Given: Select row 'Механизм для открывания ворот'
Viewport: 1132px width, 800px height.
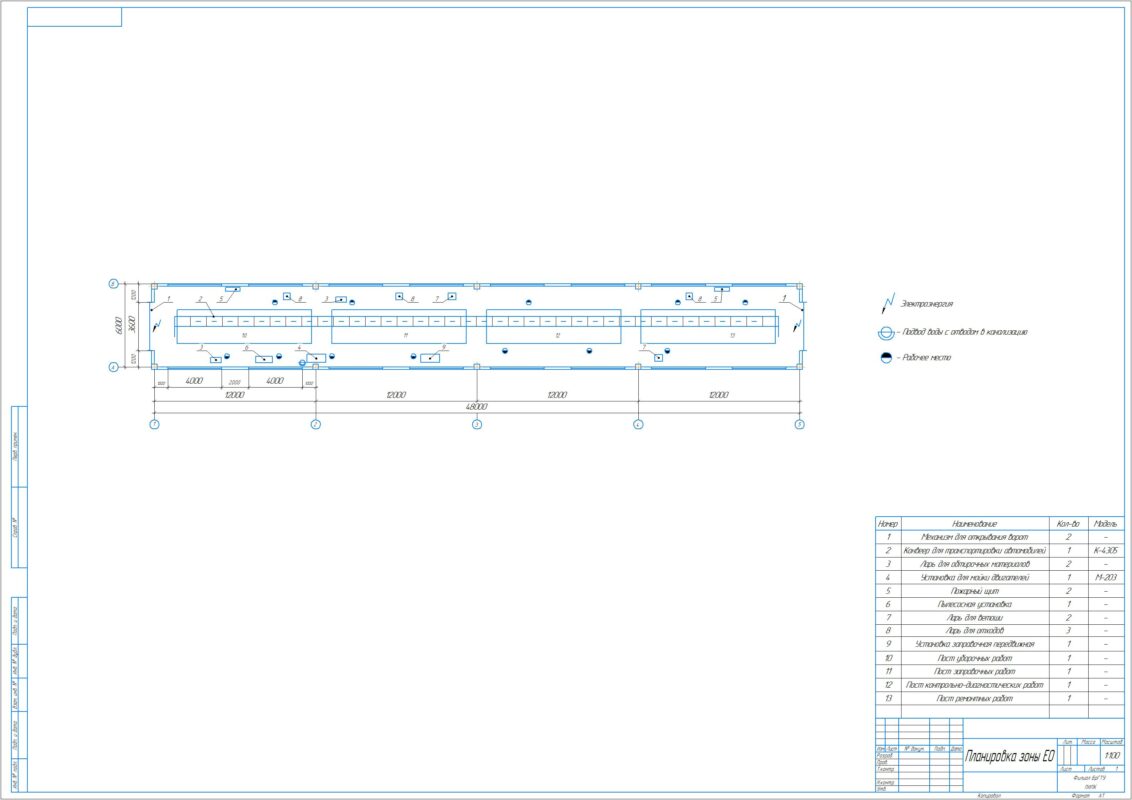Looking at the screenshot, I should 1000,537.
